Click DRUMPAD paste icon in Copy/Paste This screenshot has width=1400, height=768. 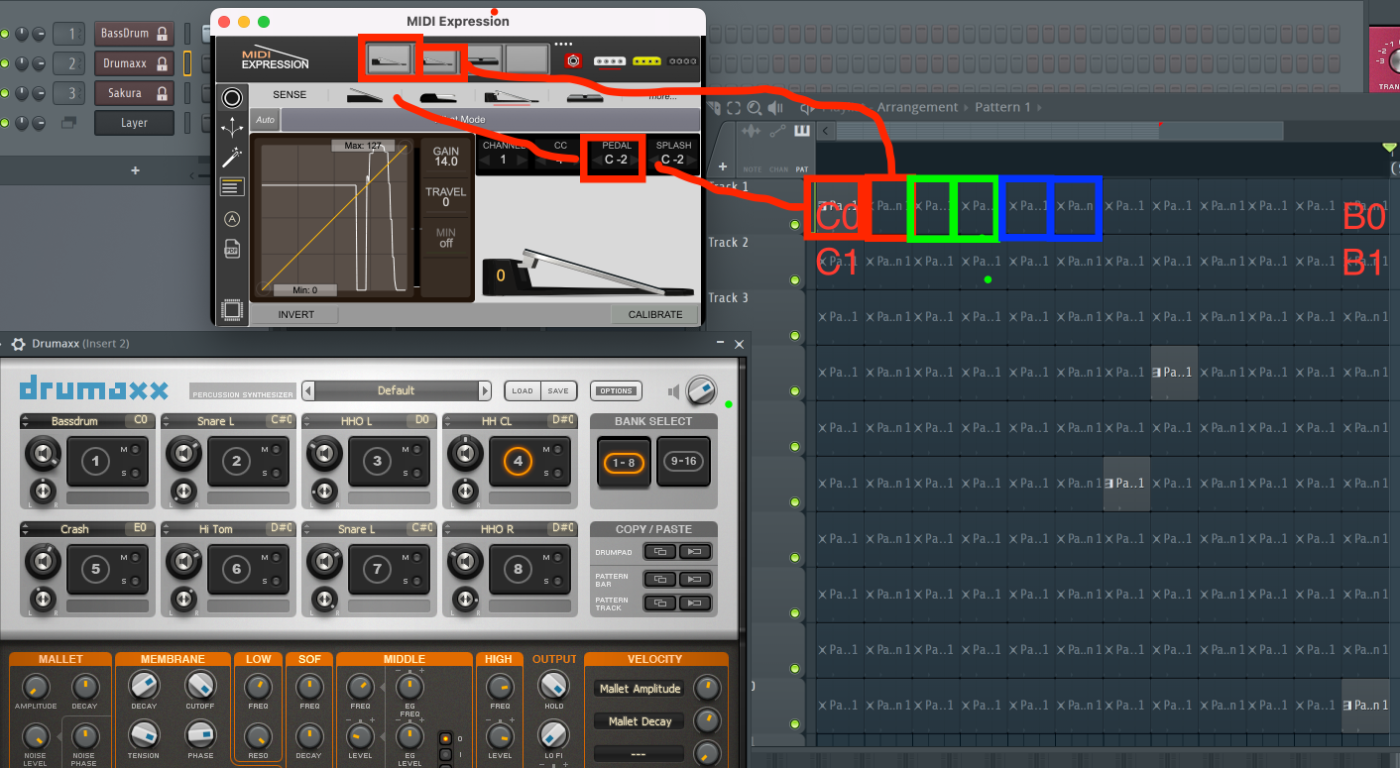tap(695, 551)
